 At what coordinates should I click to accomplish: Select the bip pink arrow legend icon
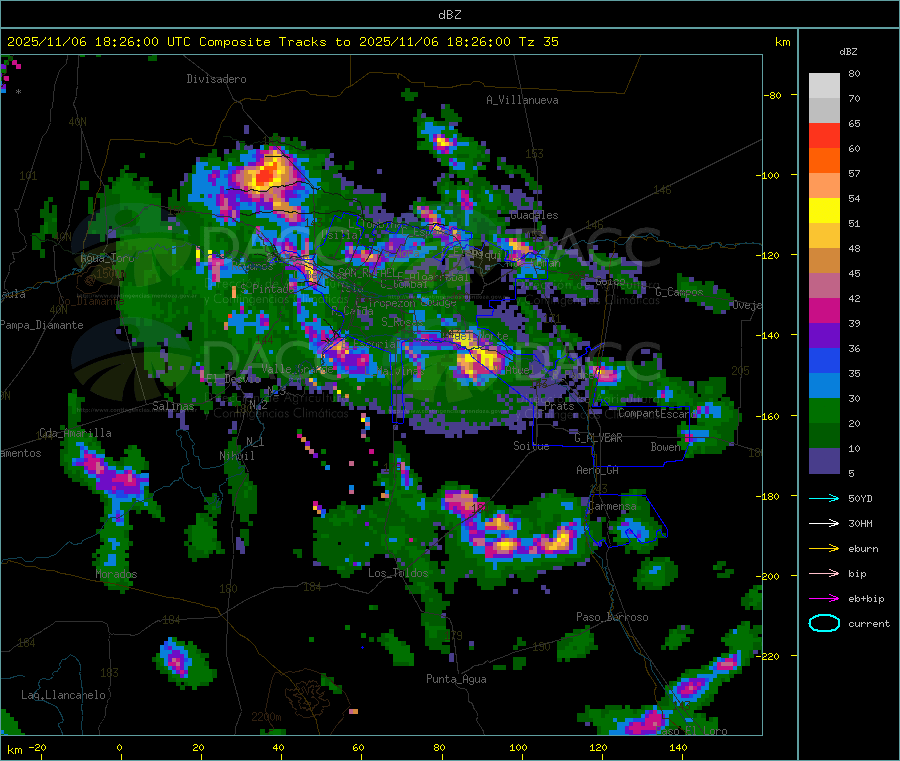[x=824, y=573]
